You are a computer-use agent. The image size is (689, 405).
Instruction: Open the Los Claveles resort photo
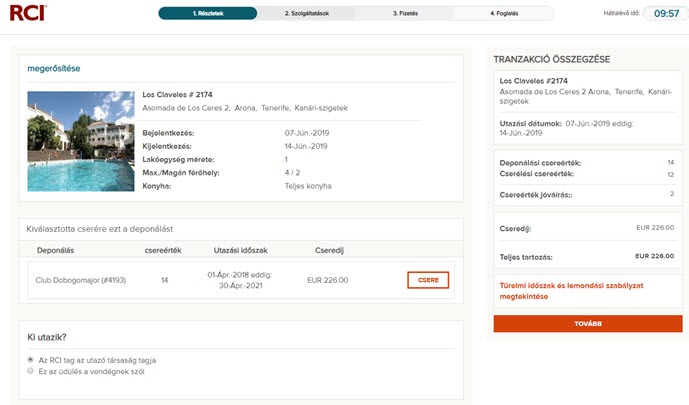click(x=81, y=141)
